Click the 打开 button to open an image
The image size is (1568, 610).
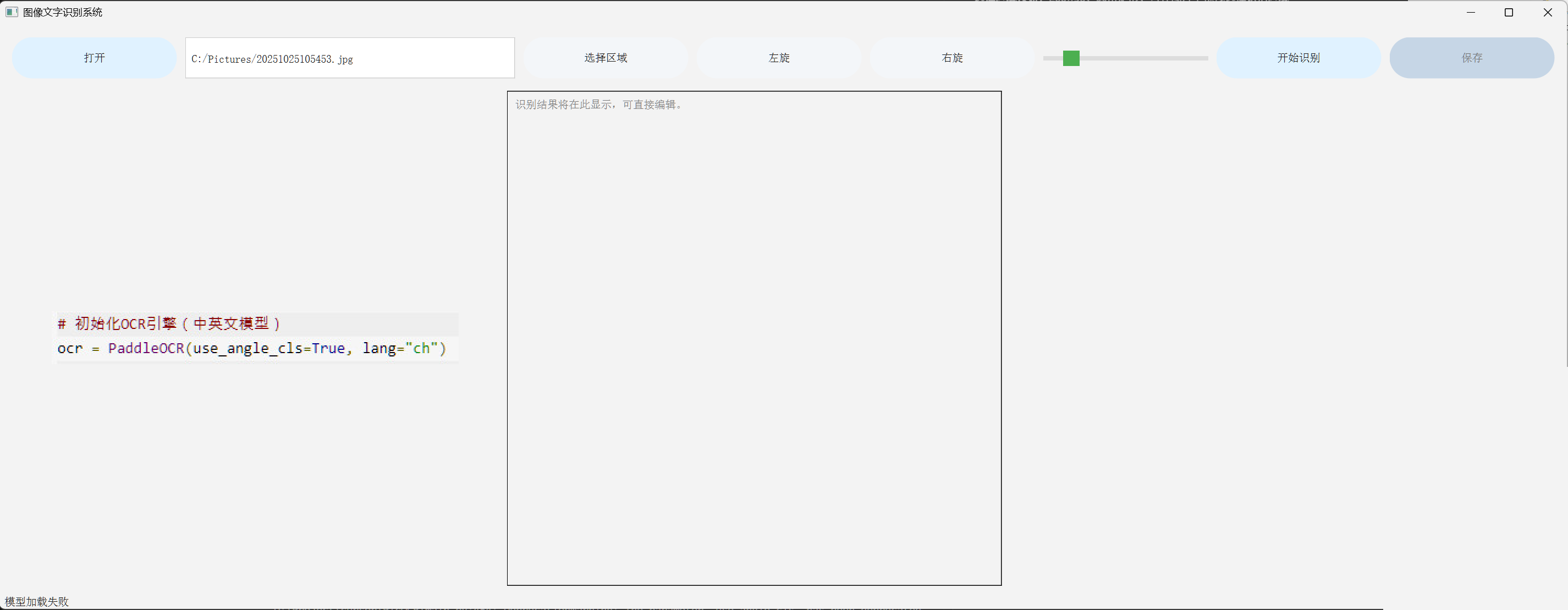[x=95, y=58]
